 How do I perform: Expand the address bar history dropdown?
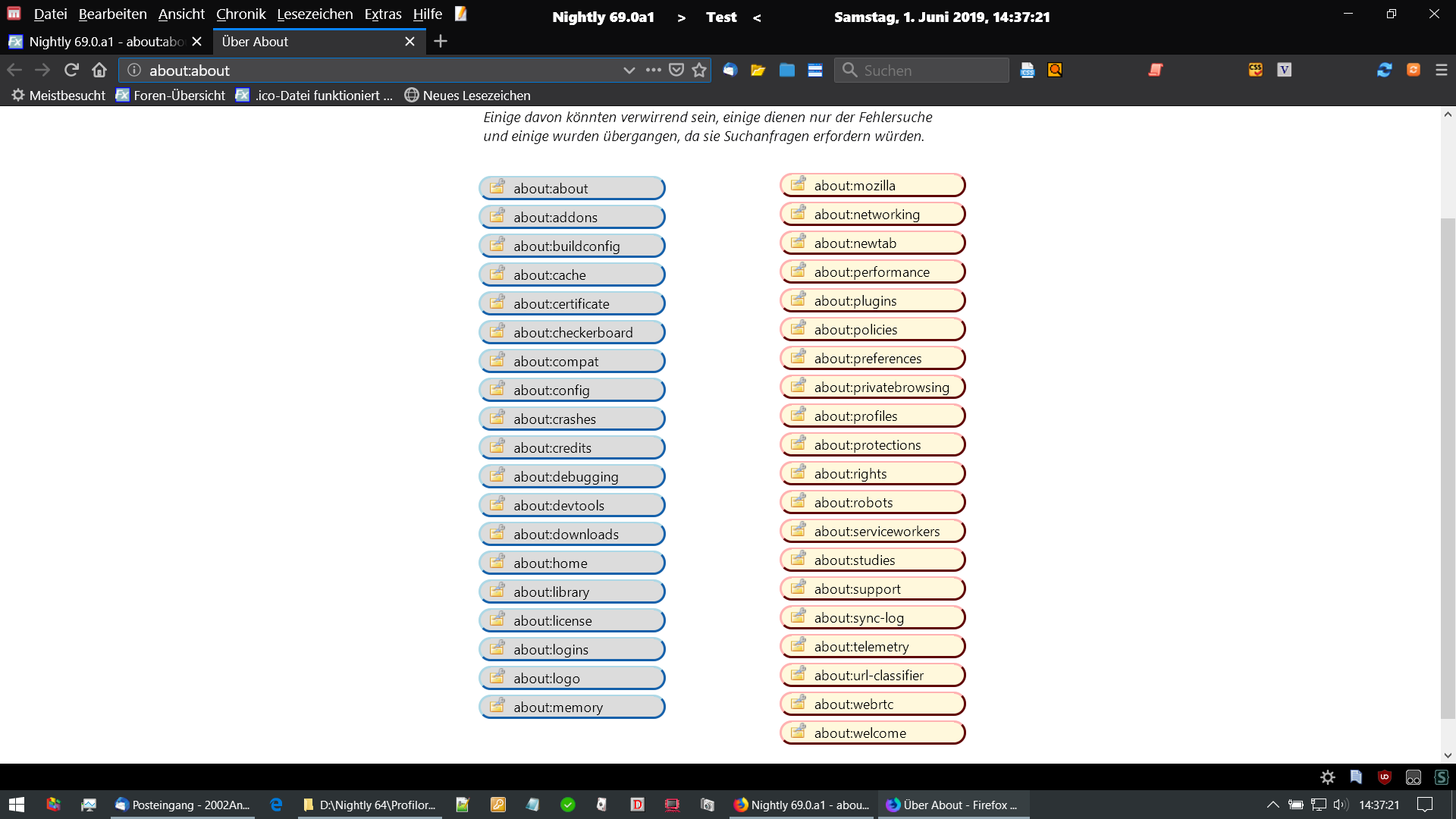tap(629, 70)
